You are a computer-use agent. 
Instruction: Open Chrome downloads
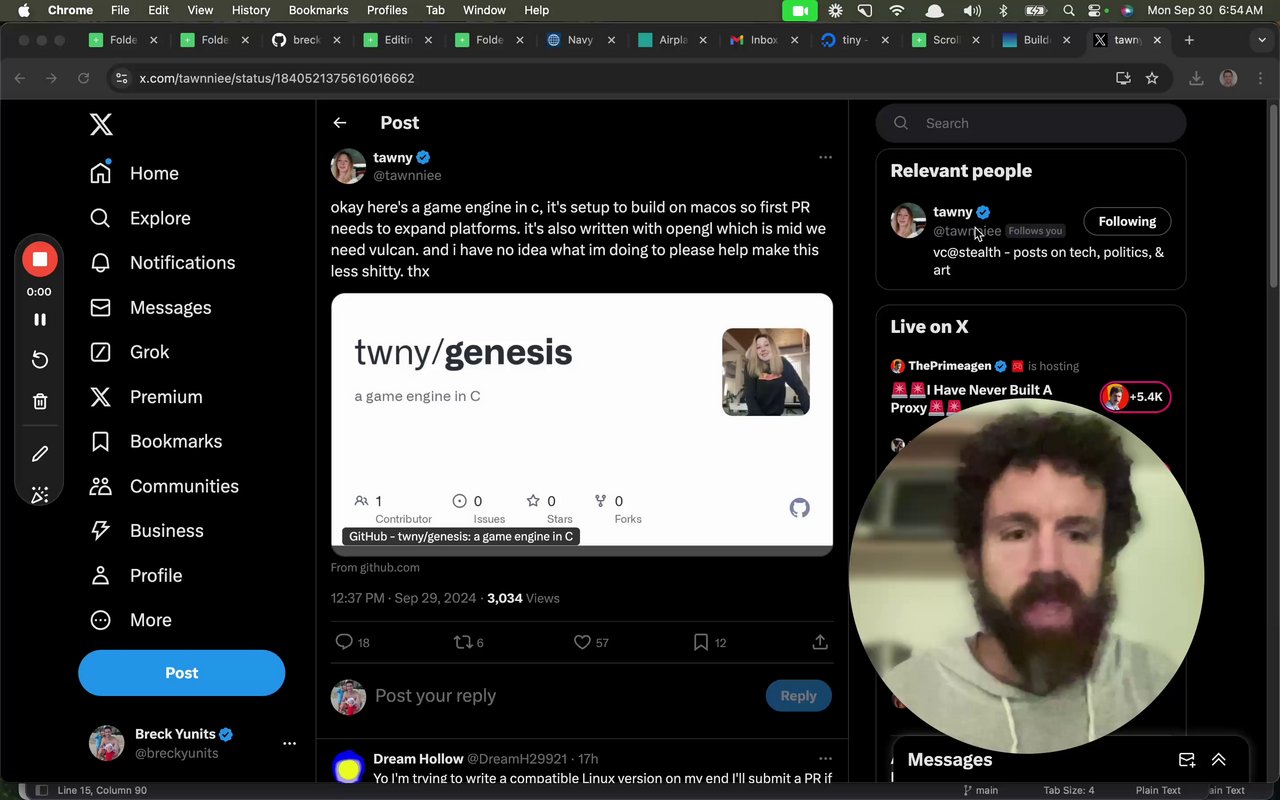point(1196,78)
